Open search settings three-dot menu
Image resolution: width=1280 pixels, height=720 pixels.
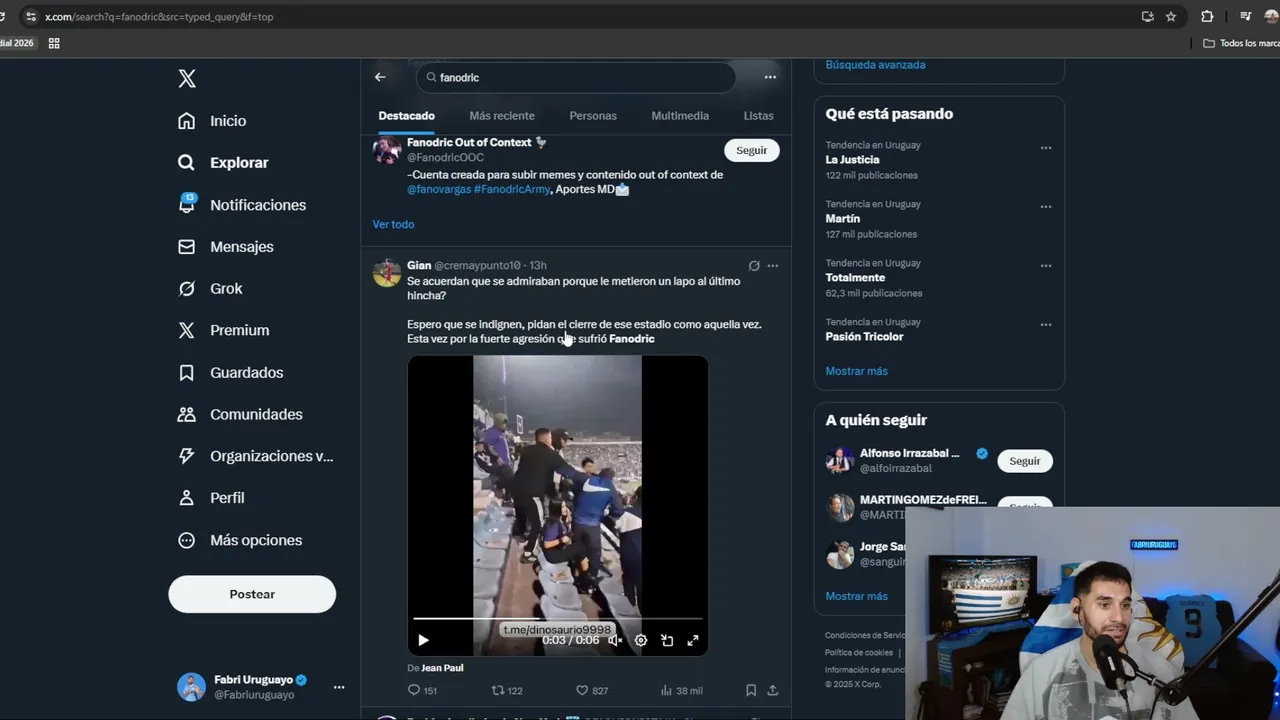[770, 77]
